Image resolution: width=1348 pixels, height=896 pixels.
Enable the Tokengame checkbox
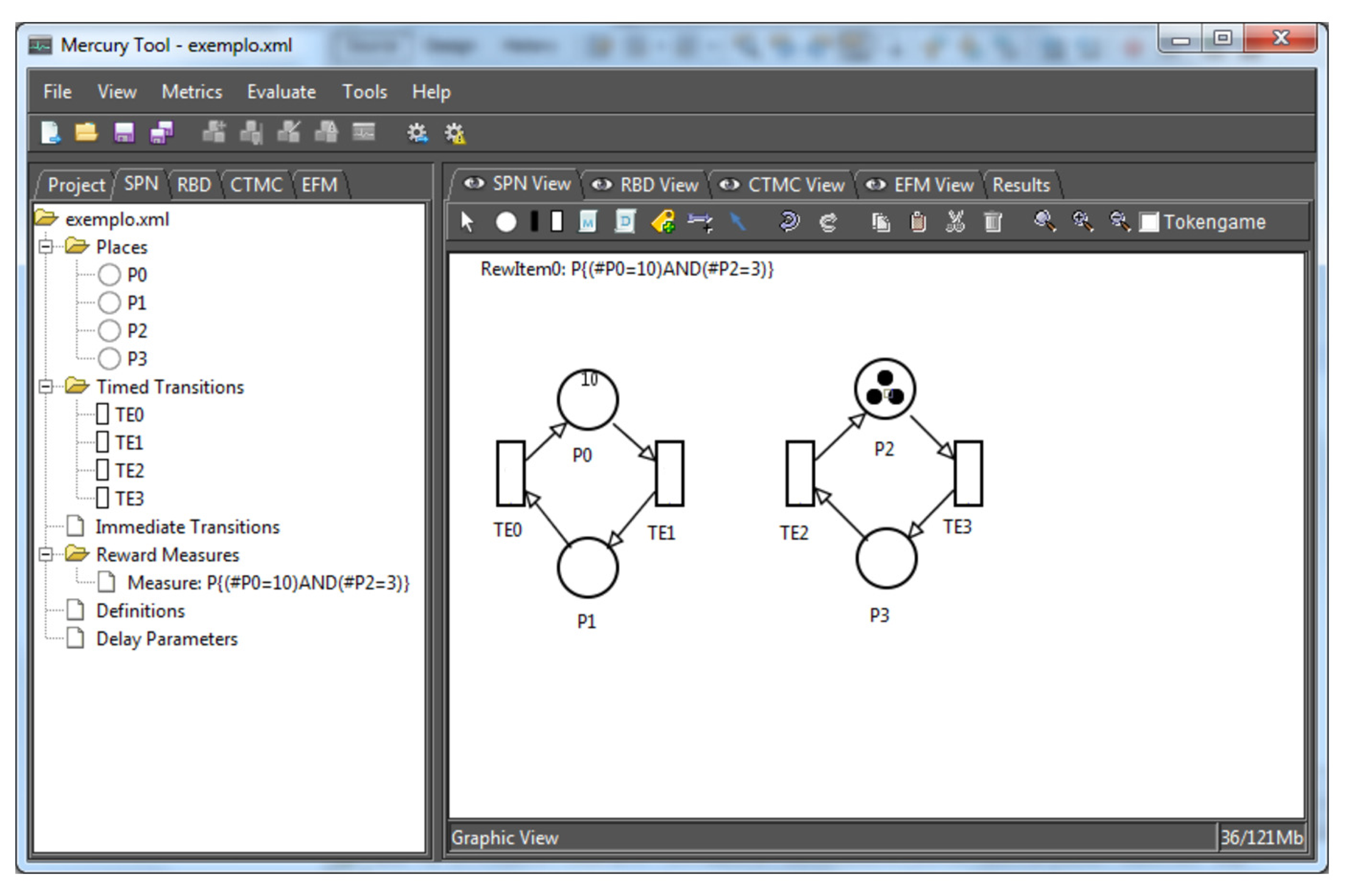(x=1149, y=222)
